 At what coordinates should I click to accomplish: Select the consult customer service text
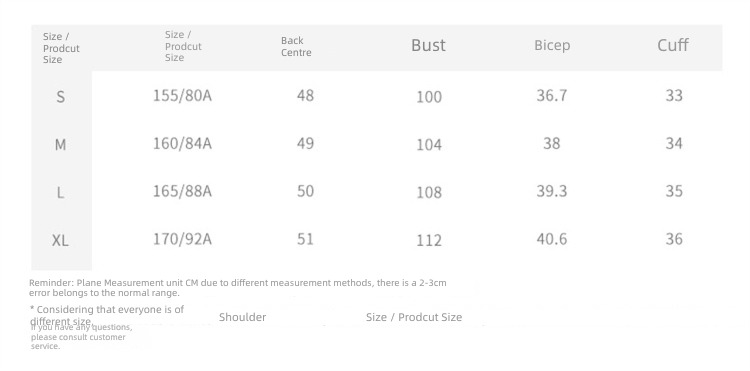[81, 337]
